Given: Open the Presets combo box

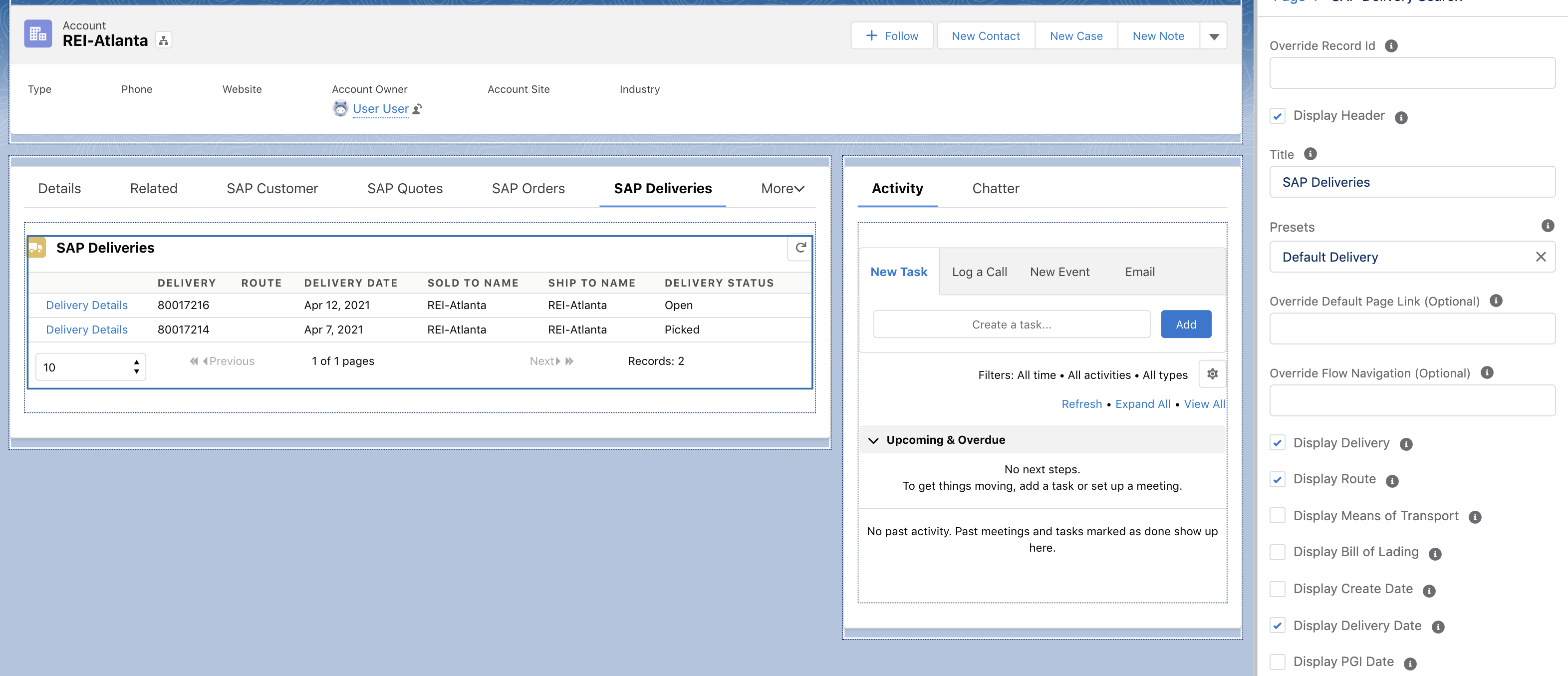Looking at the screenshot, I should click(x=1412, y=257).
